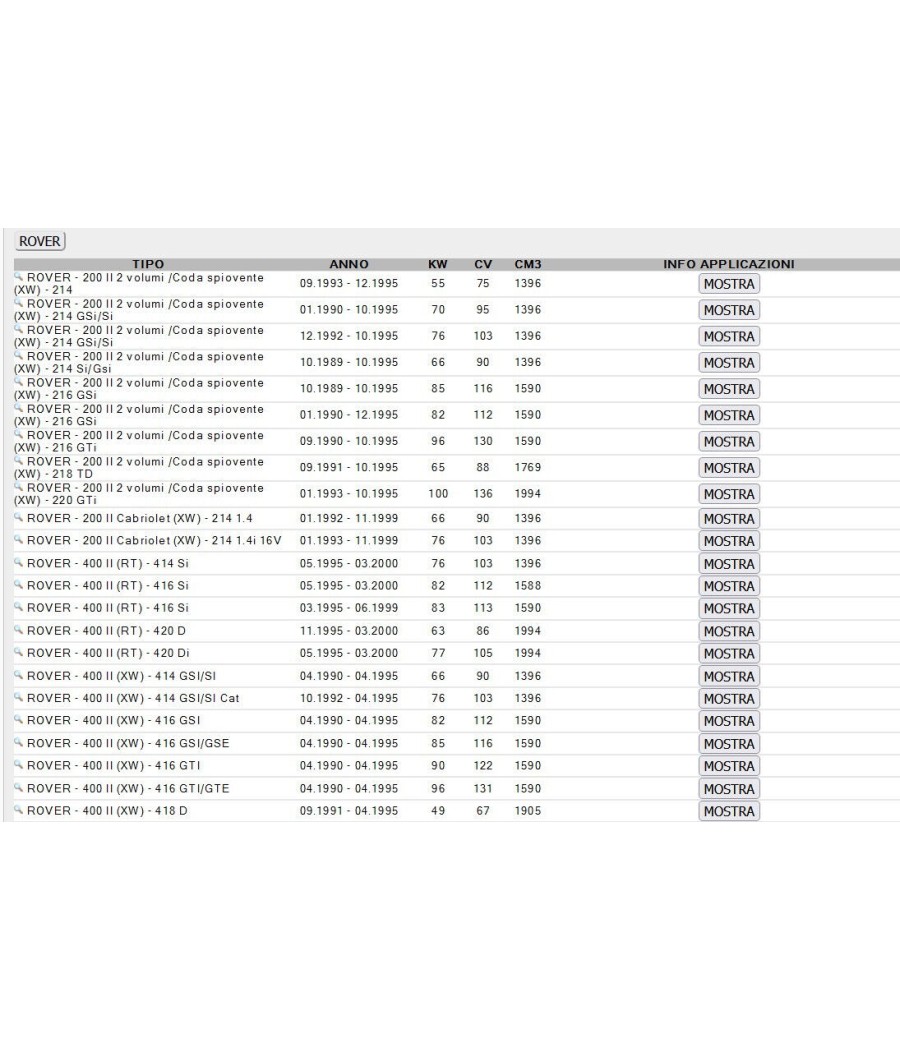Show applications for 400 II (RT) 414 Si
Screen dimensions: 900x1050
click(729, 564)
